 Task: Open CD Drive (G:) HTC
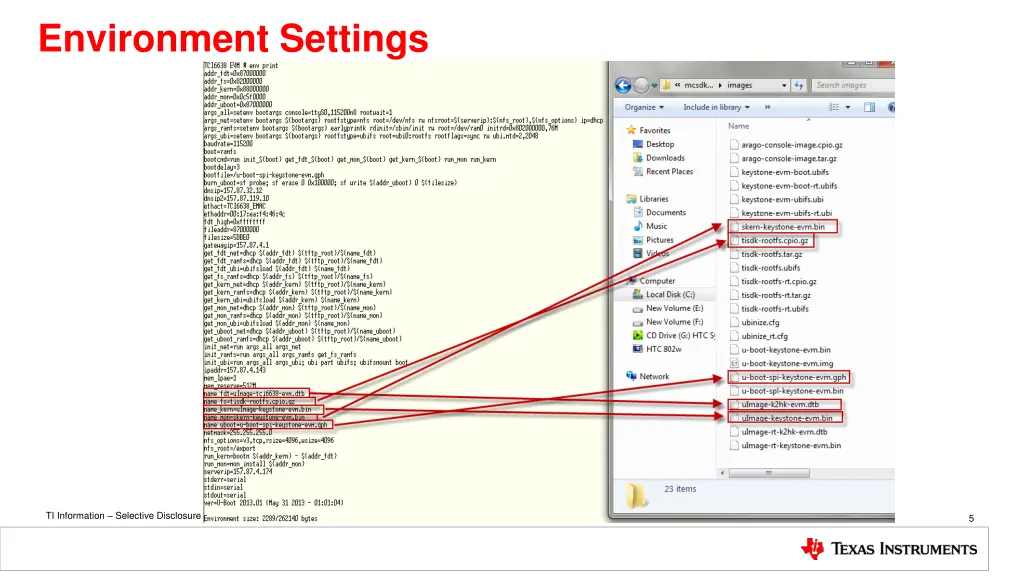point(680,336)
